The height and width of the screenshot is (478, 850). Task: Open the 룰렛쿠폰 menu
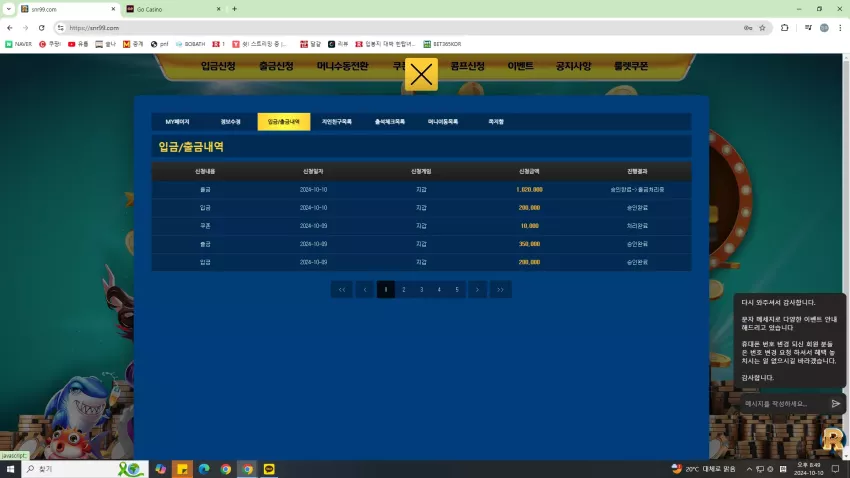pos(631,66)
